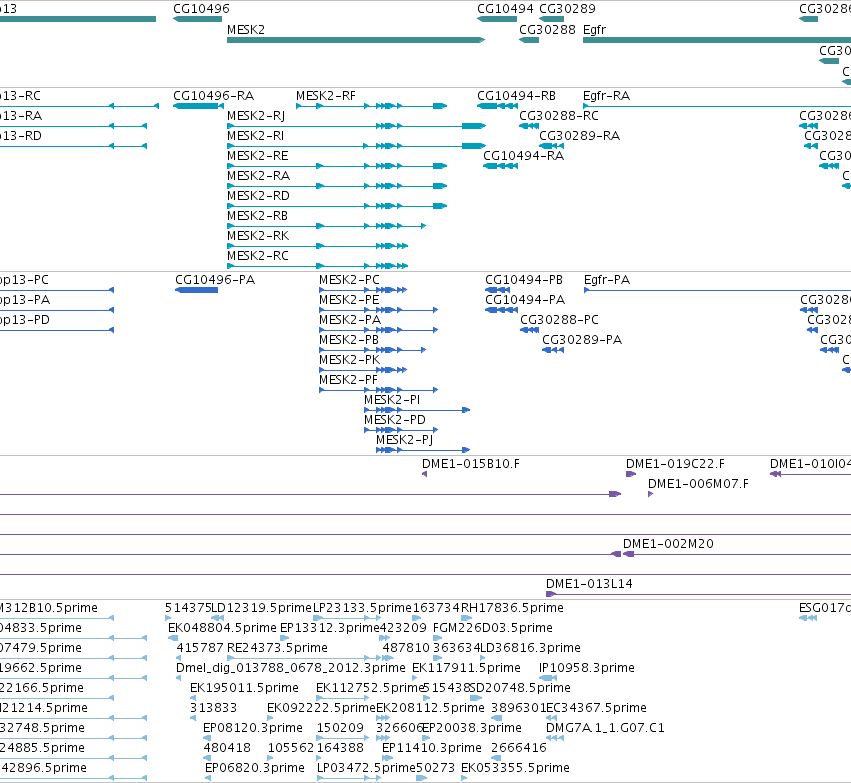The height and width of the screenshot is (783, 851).
Task: Click the MESK2-PA protein label
Action: 350,320
